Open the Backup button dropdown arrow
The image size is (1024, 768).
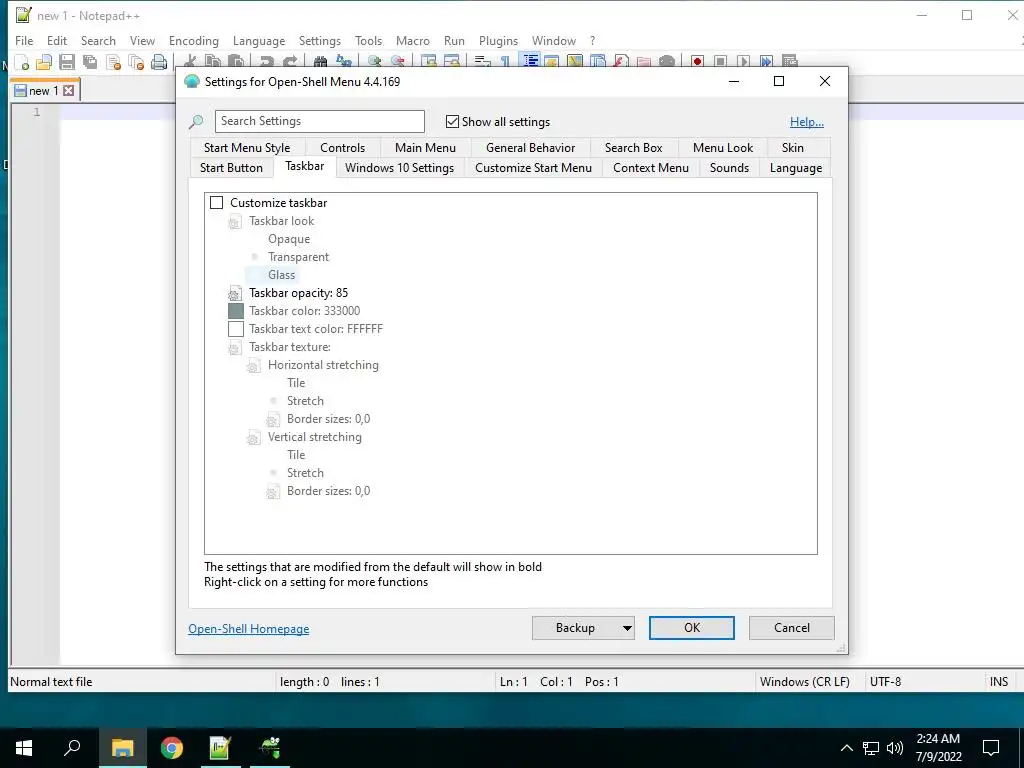coord(627,628)
